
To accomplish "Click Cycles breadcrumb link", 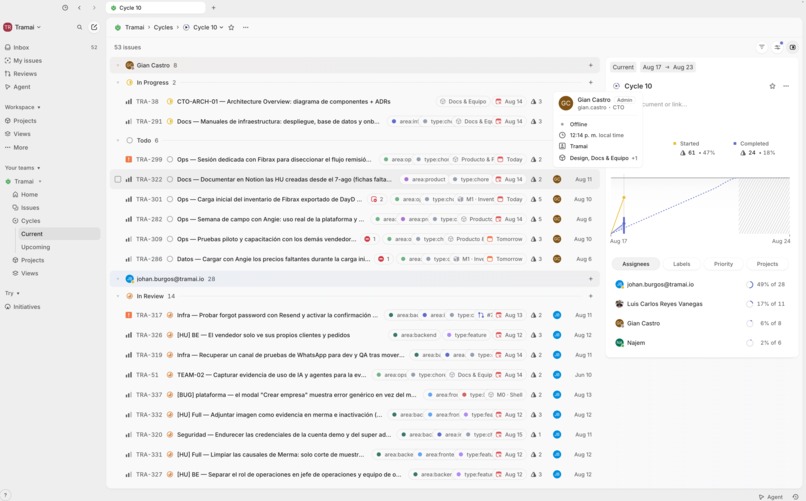I will pyautogui.click(x=163, y=28).
